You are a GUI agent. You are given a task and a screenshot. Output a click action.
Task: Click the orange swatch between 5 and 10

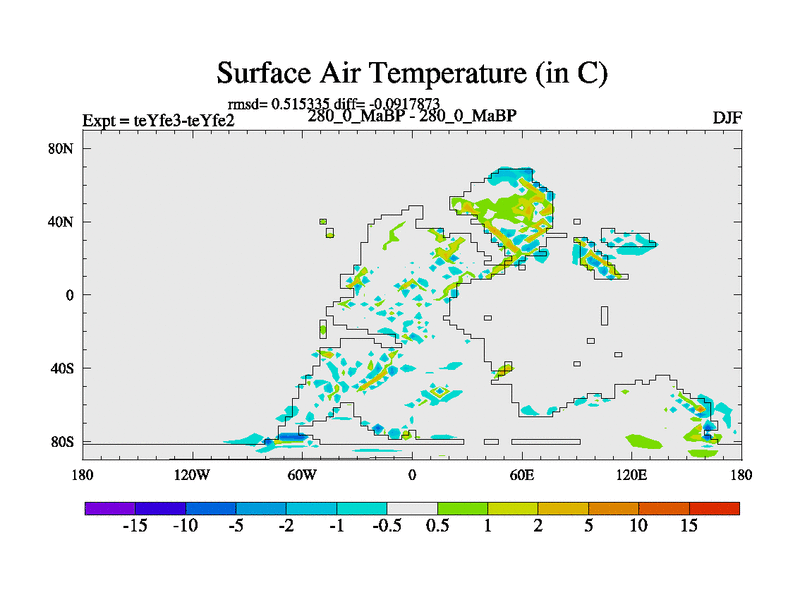click(x=613, y=508)
